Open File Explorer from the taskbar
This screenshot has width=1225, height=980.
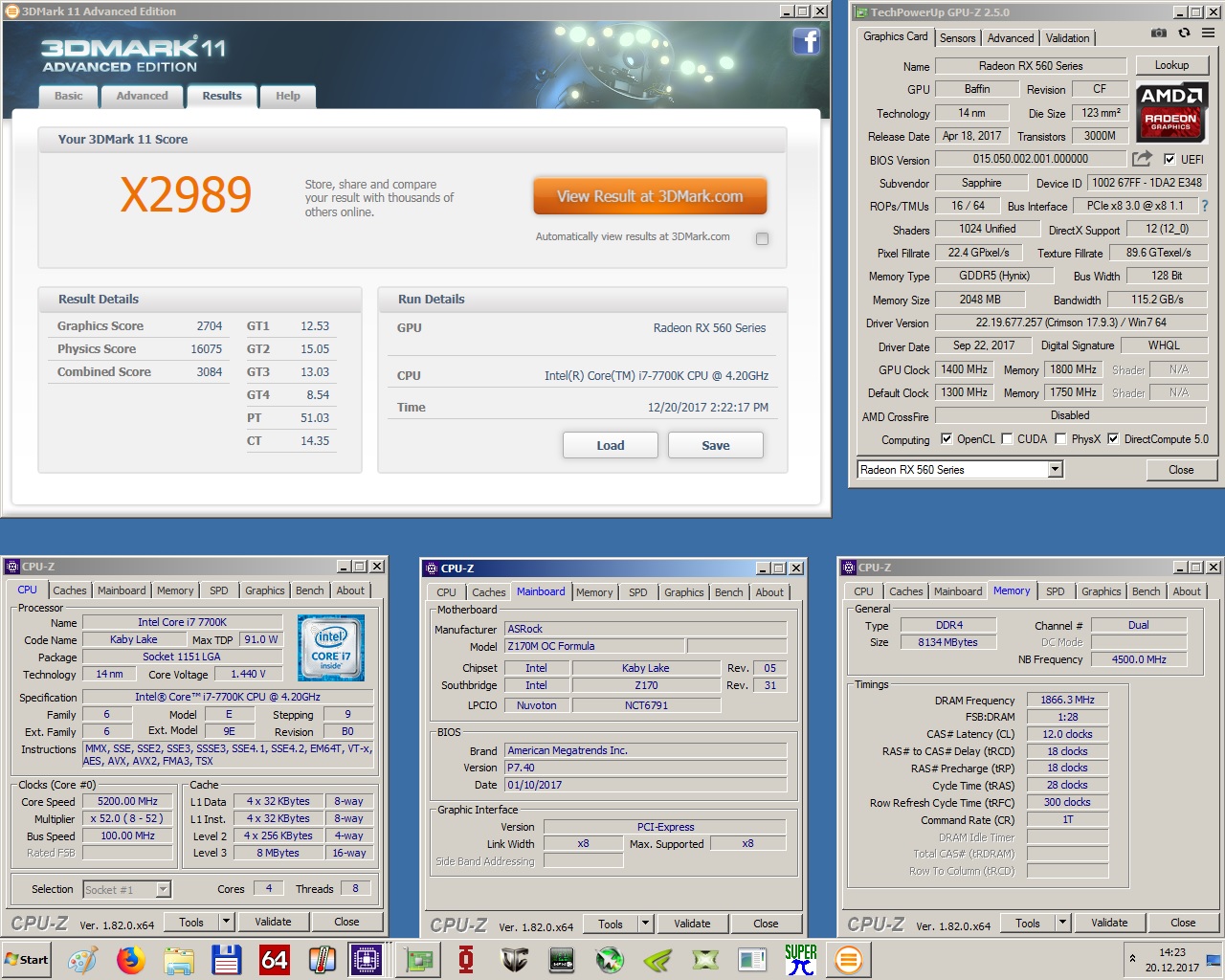179,959
